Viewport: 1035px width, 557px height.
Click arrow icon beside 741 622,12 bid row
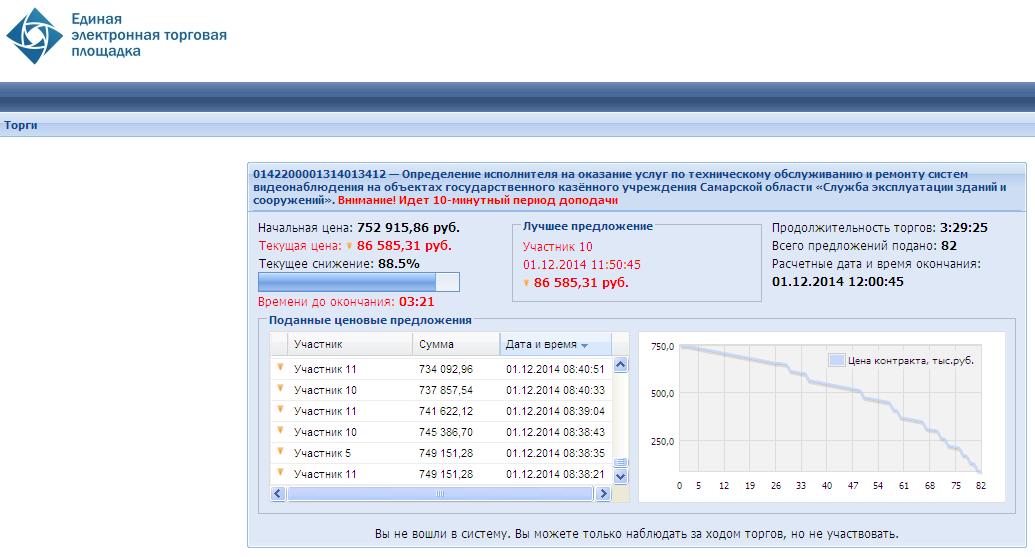point(280,410)
